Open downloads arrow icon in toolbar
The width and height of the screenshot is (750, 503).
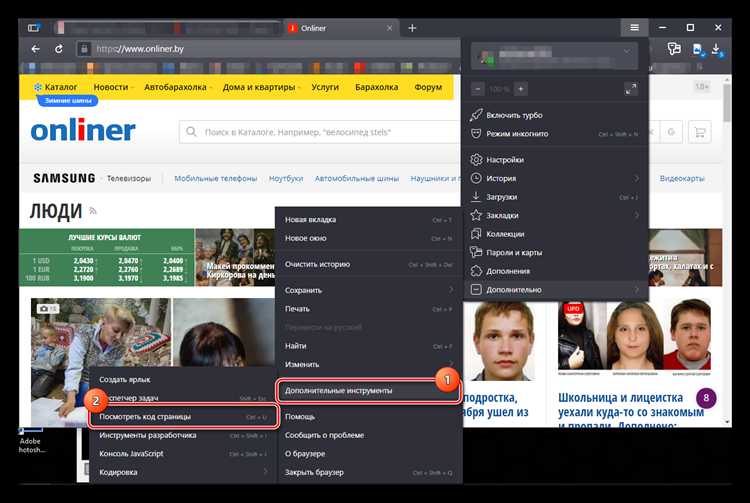[x=716, y=49]
